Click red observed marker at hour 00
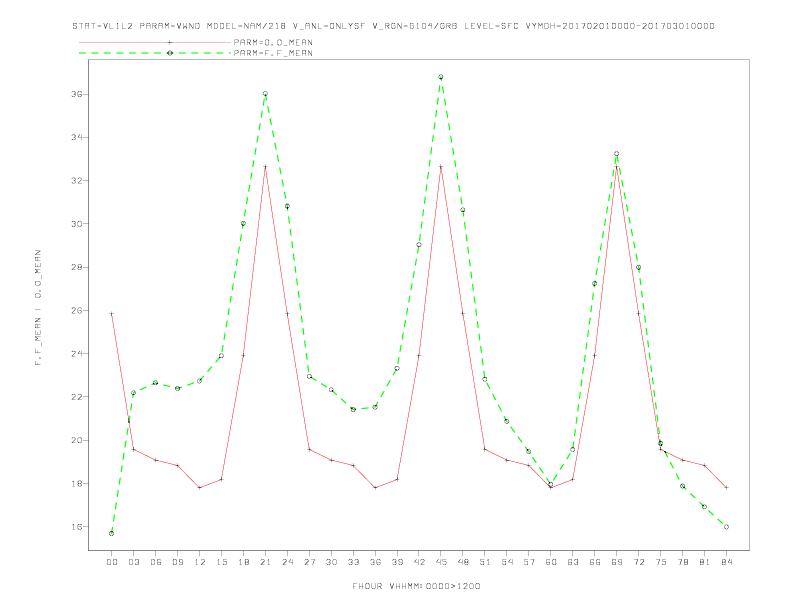This screenshot has width=792, height=612. click(112, 314)
